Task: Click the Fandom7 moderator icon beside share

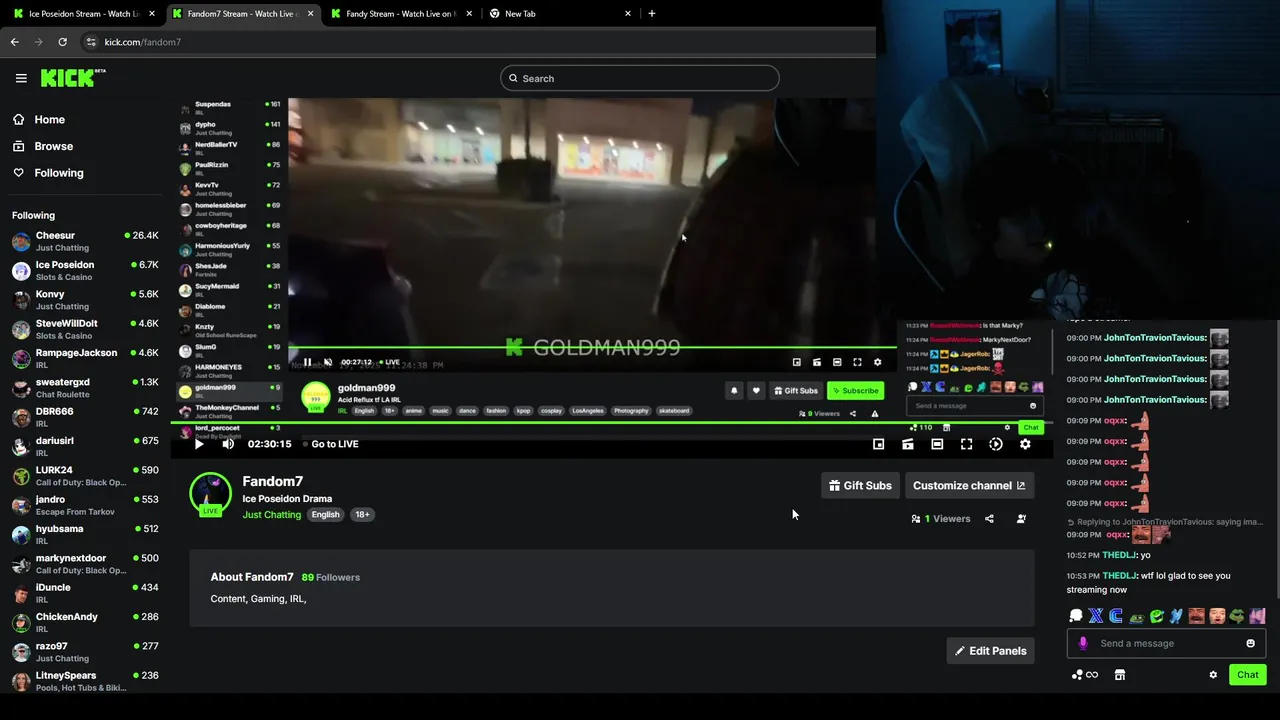Action: tap(1021, 519)
